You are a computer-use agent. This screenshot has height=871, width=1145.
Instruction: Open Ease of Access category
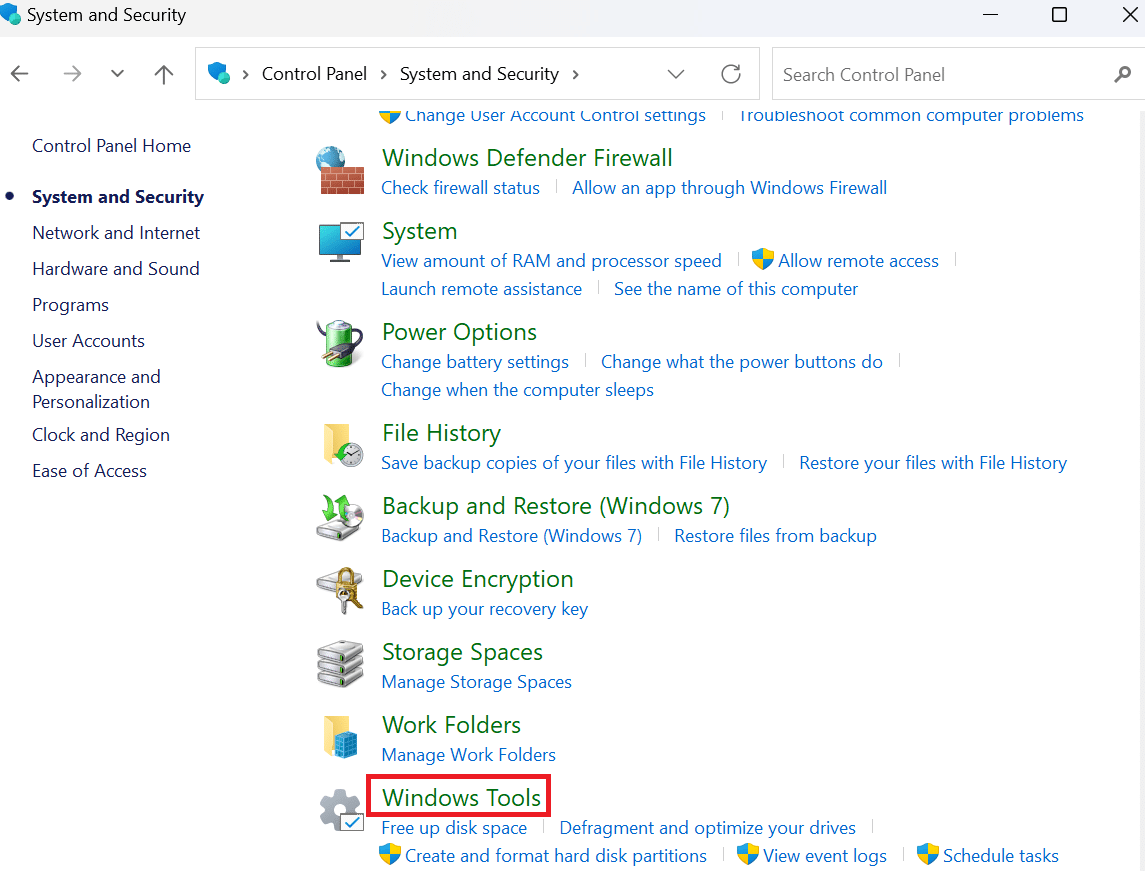click(89, 470)
